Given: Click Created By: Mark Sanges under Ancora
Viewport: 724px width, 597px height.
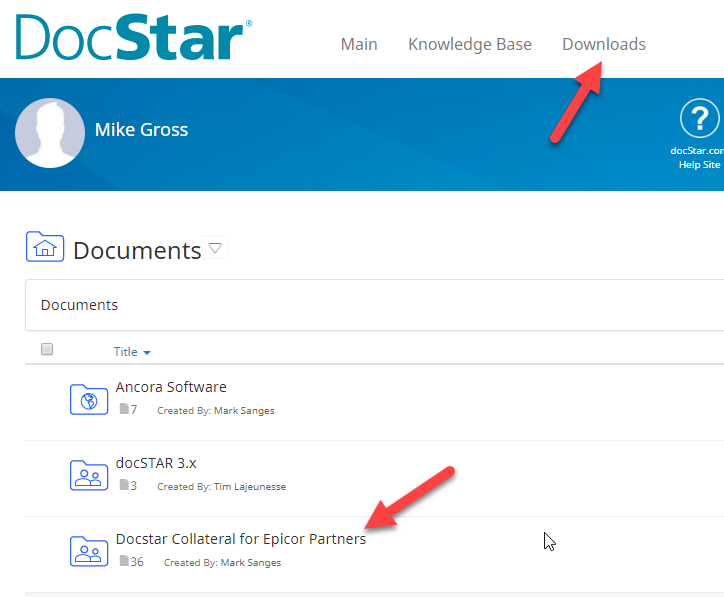Looking at the screenshot, I should [216, 410].
